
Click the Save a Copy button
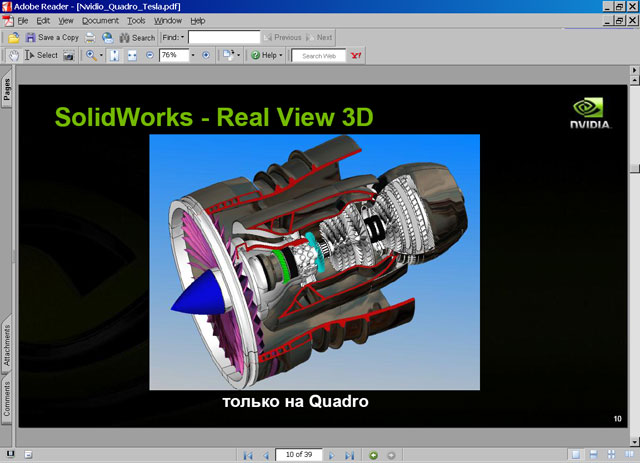(52, 38)
